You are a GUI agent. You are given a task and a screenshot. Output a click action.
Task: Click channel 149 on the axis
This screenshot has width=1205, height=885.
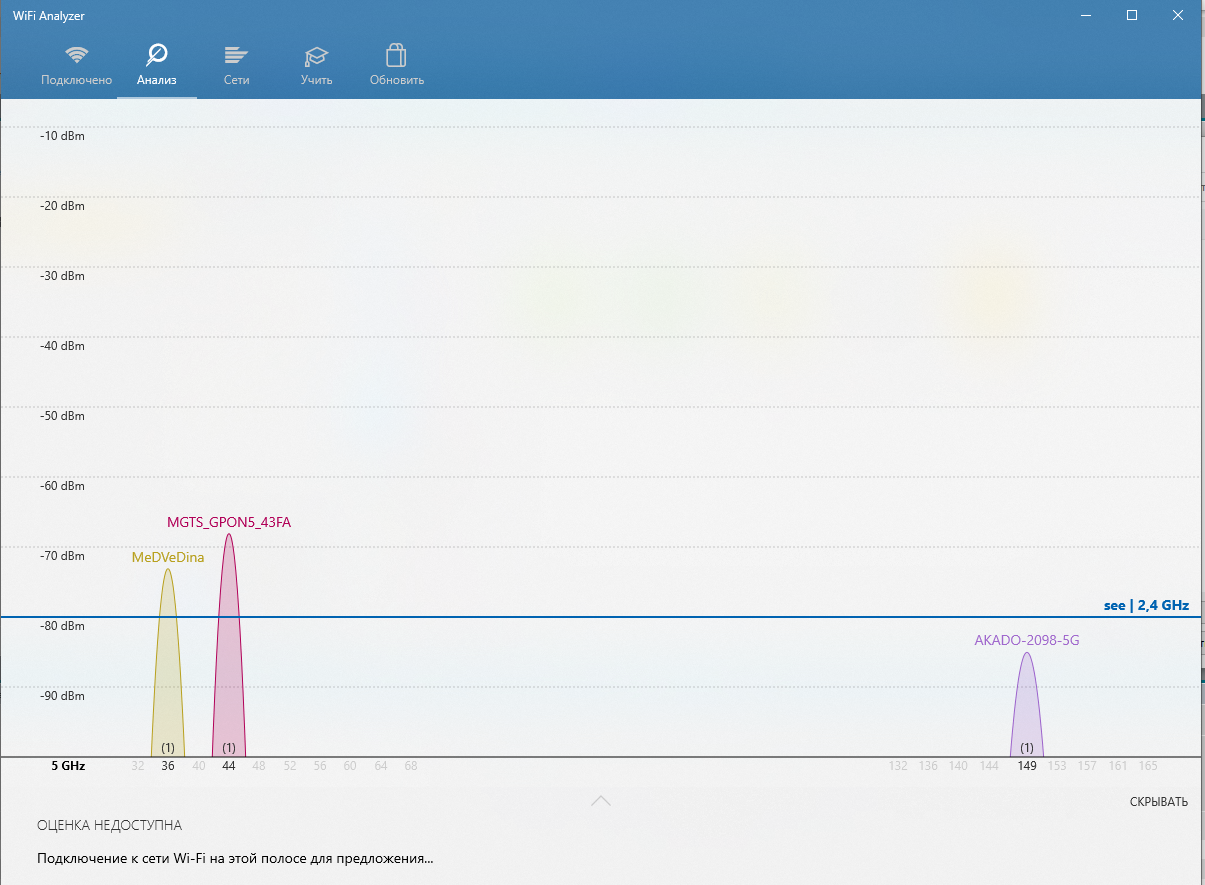[1027, 766]
